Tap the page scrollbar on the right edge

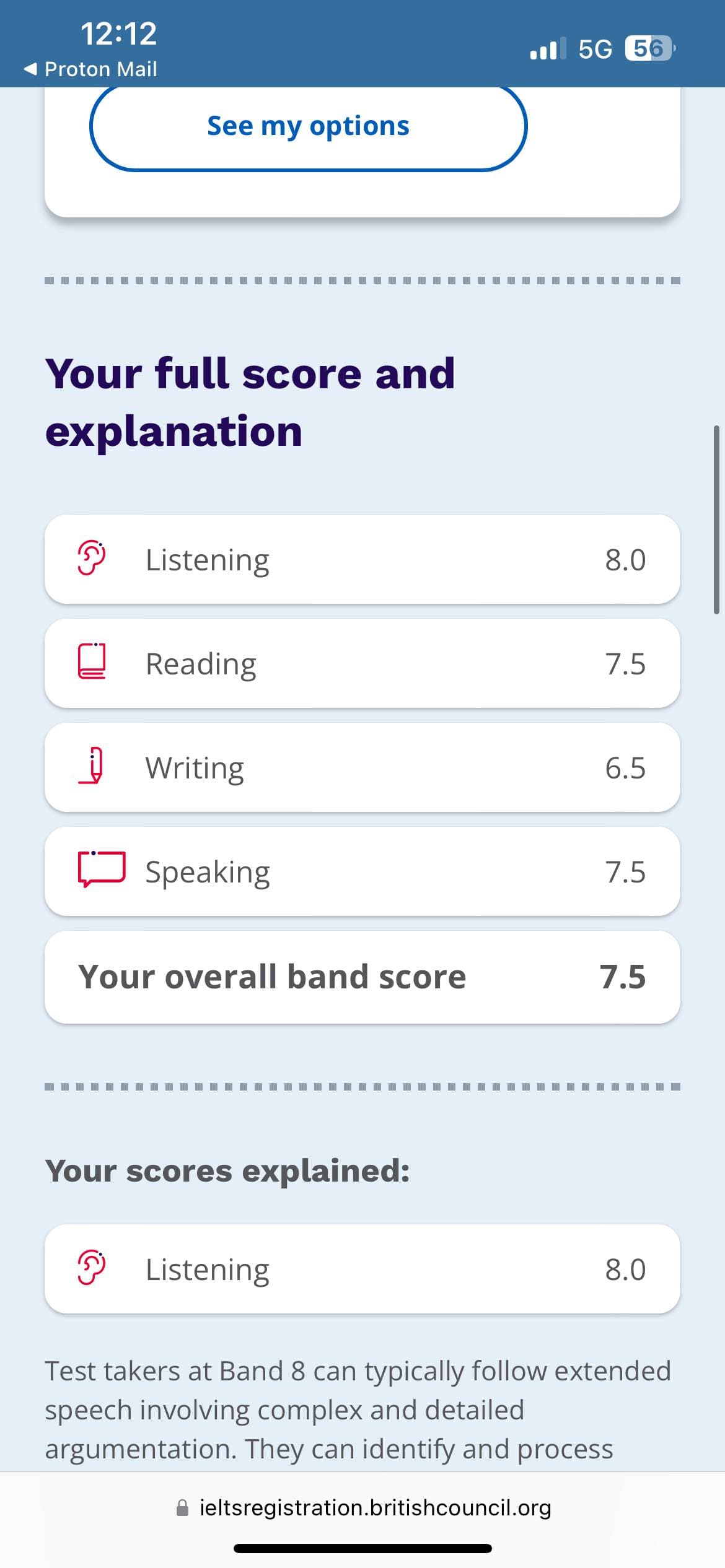[x=716, y=519]
